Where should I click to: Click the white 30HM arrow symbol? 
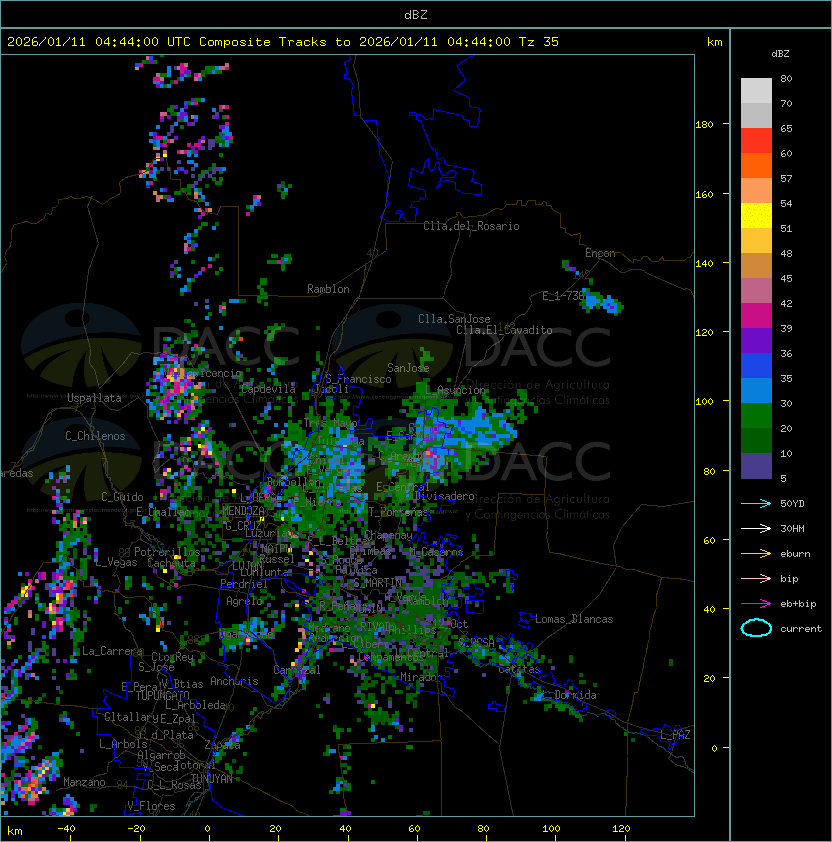(756, 528)
